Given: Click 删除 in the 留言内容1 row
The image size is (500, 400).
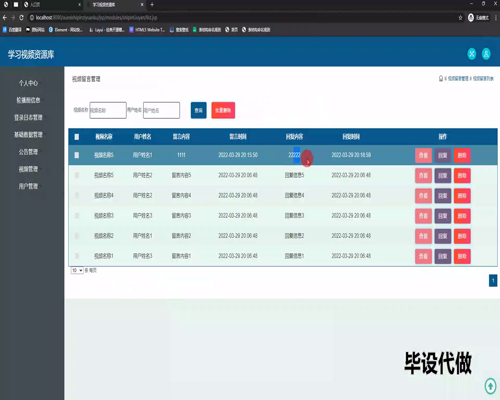Looking at the screenshot, I should click(x=462, y=256).
